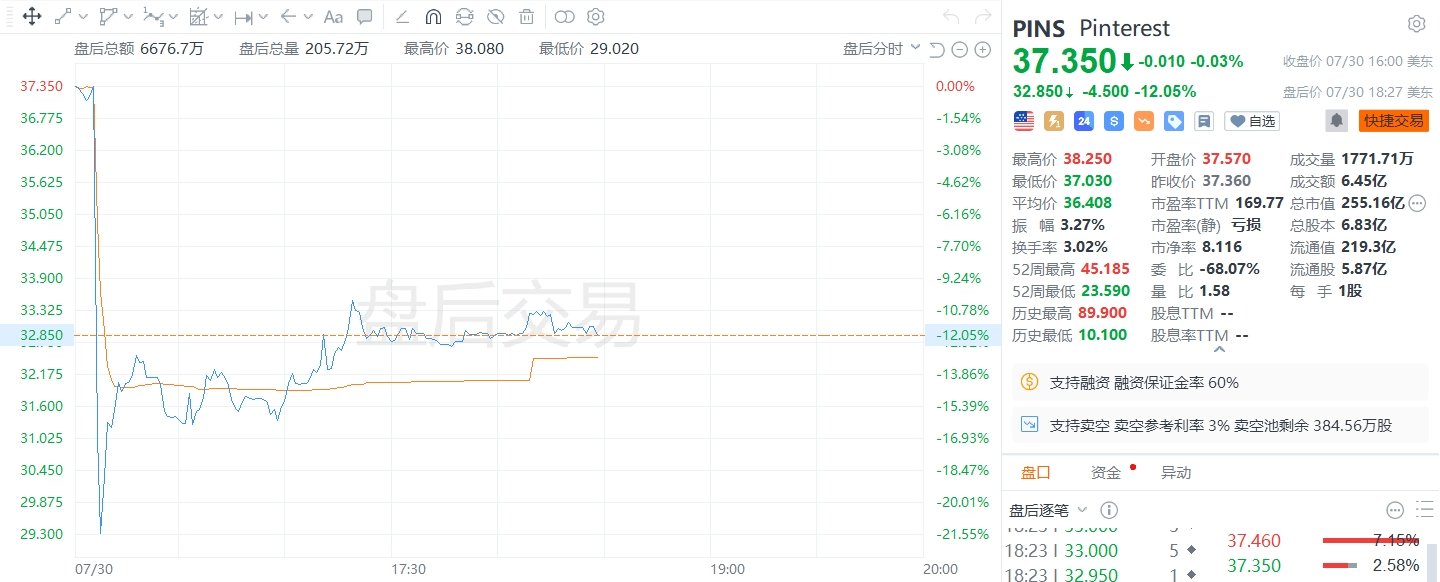
Task: Click the text annotation 'Aa' tool
Action: tap(334, 17)
